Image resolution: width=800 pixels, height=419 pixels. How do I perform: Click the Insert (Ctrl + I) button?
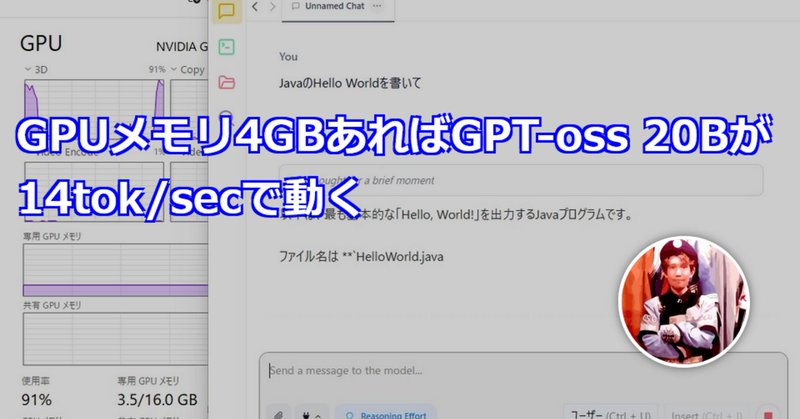pyautogui.click(x=707, y=414)
